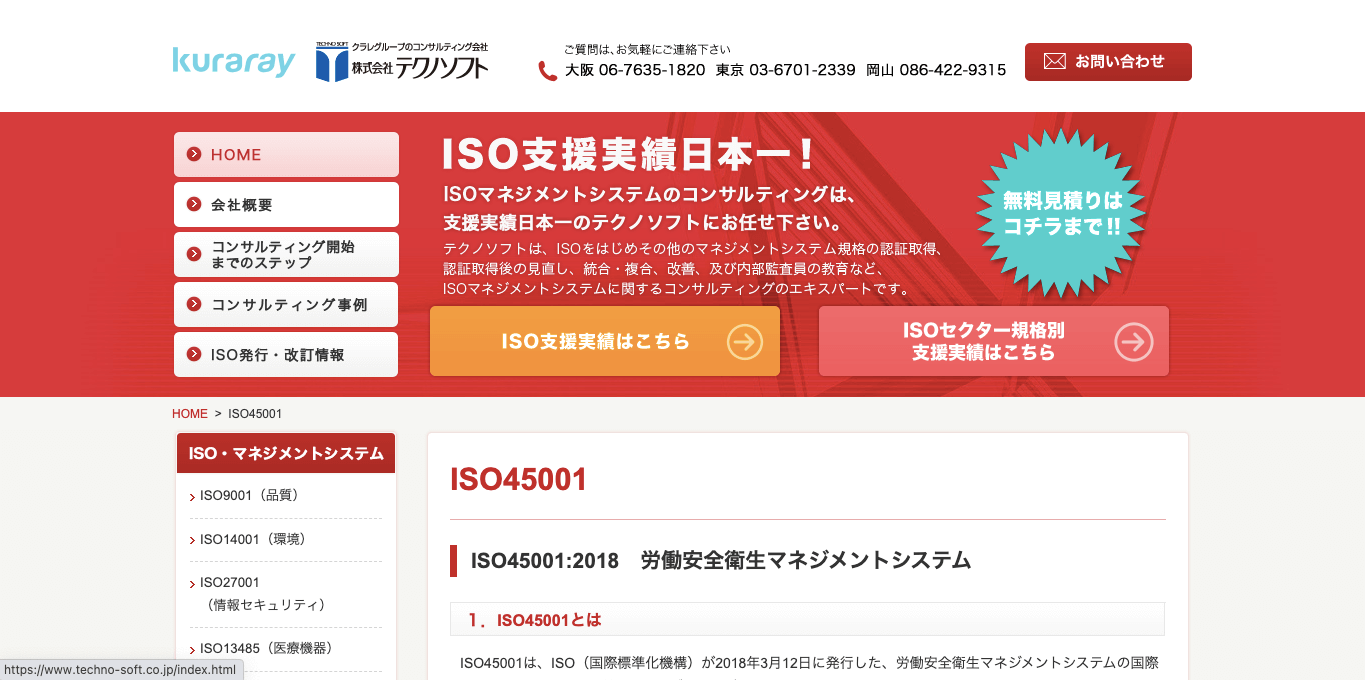The width and height of the screenshot is (1365, 680).
Task: Click the chevron icon beside ISO14001（環境）
Action: point(192,541)
